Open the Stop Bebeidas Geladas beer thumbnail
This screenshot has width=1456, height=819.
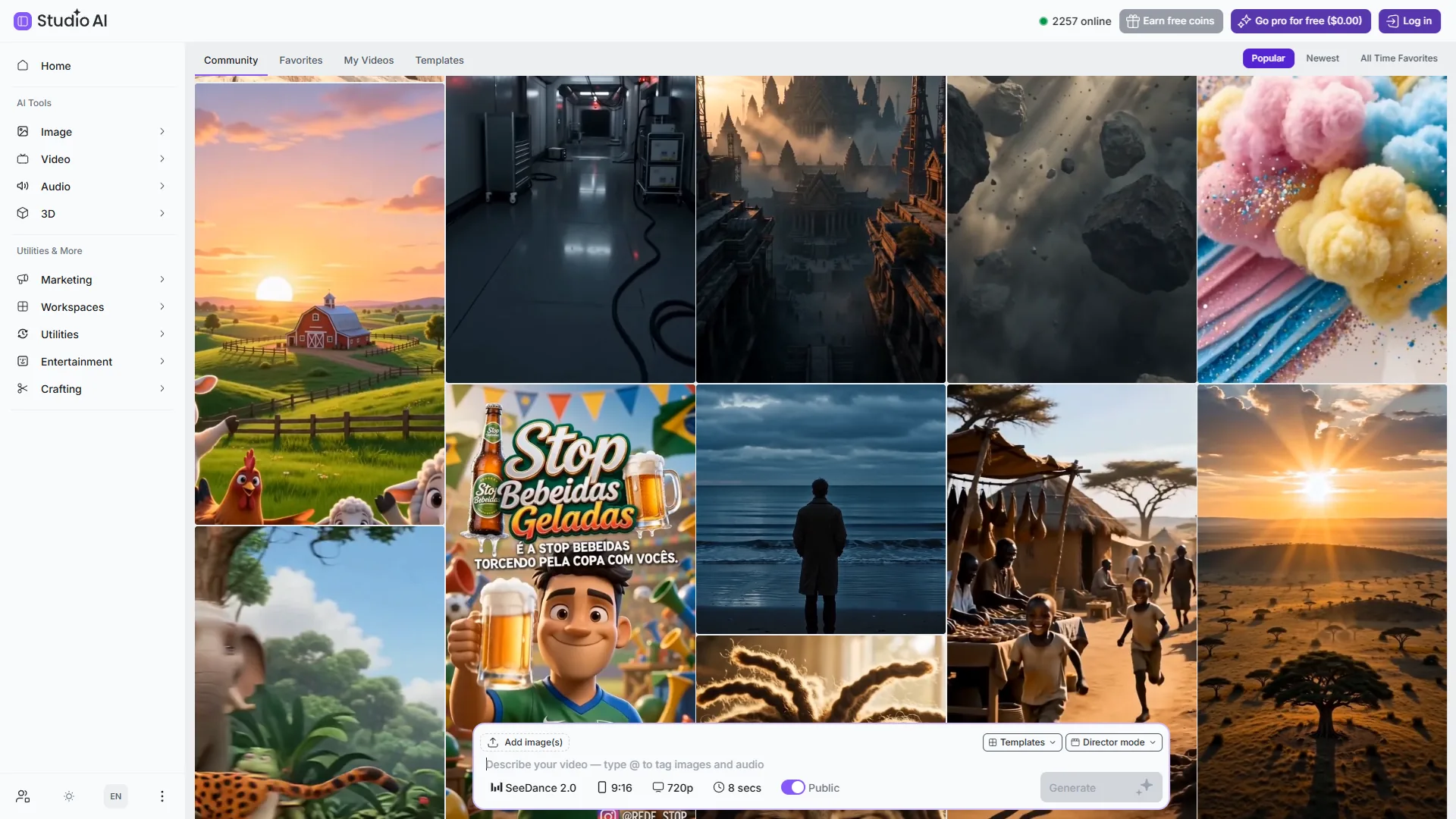click(x=570, y=554)
